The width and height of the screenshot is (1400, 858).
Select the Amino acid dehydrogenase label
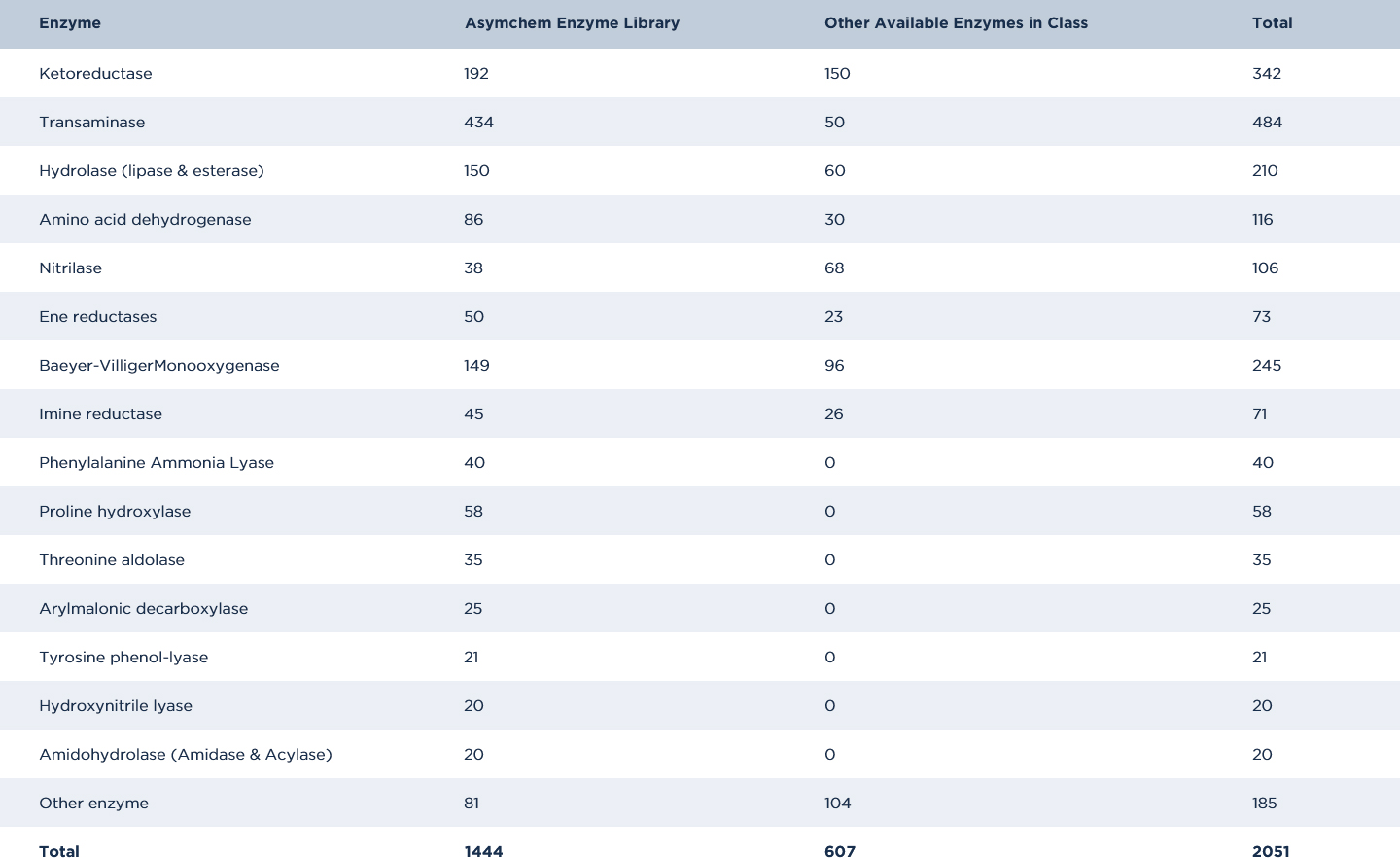point(145,220)
